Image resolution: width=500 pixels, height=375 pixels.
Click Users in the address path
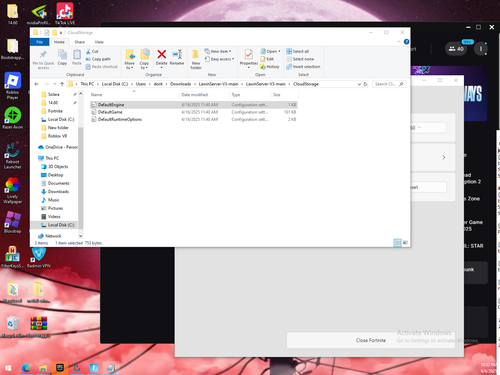(141, 84)
